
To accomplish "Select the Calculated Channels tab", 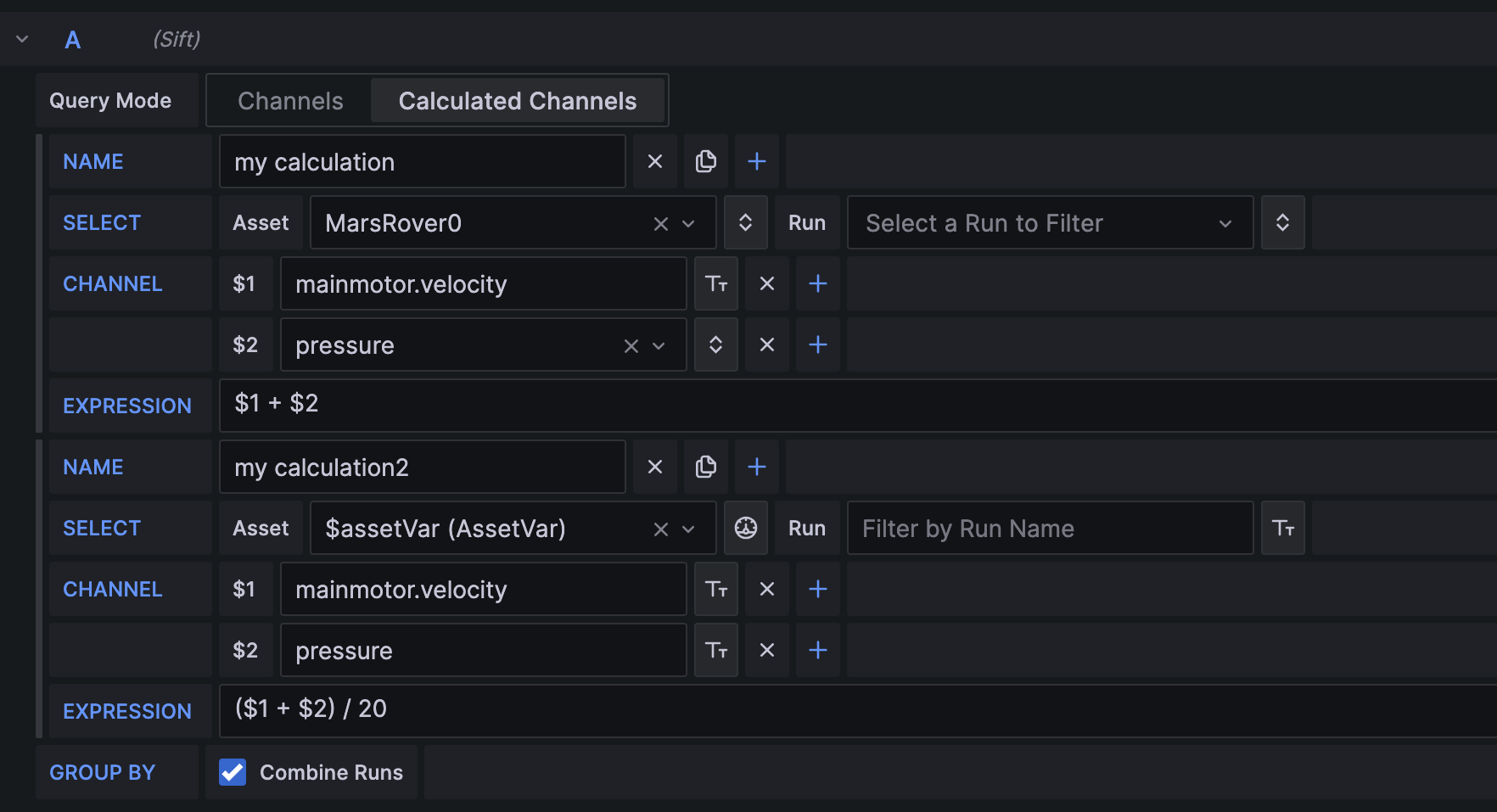I will tap(517, 101).
